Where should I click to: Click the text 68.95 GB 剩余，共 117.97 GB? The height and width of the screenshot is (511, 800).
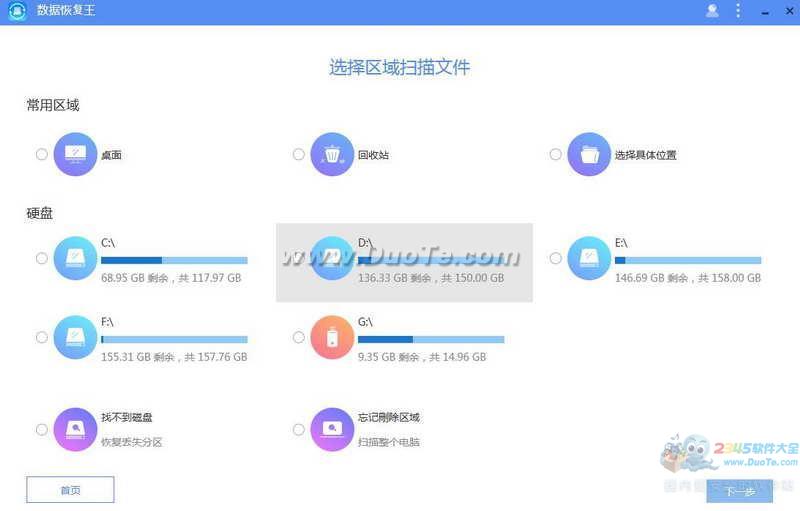(171, 278)
